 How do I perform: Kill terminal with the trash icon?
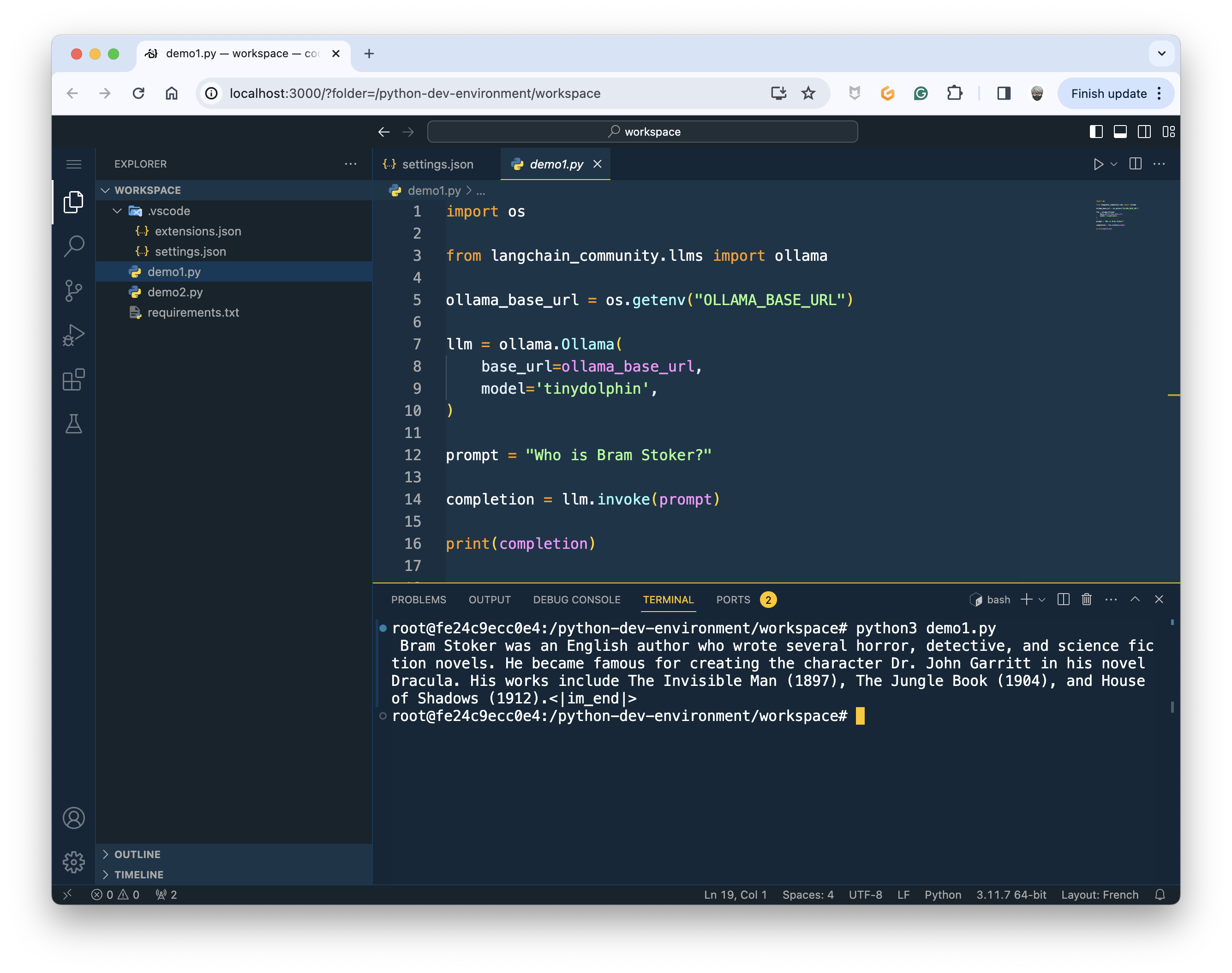[1087, 599]
